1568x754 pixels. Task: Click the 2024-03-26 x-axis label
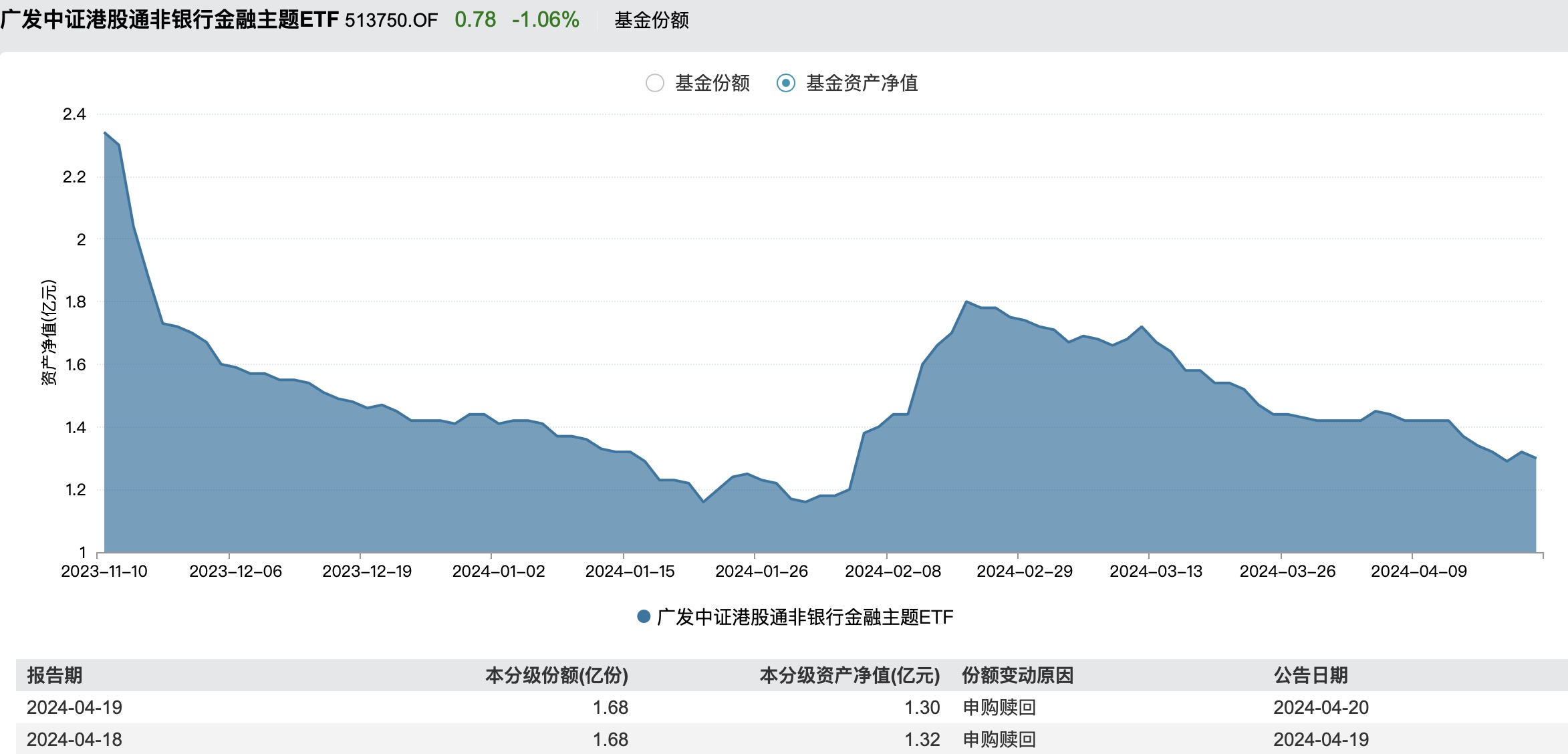(1288, 572)
